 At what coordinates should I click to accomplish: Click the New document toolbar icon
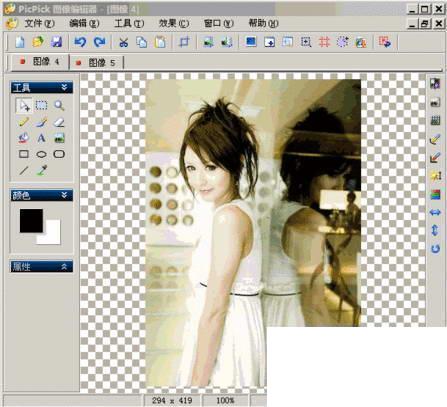pos(20,42)
